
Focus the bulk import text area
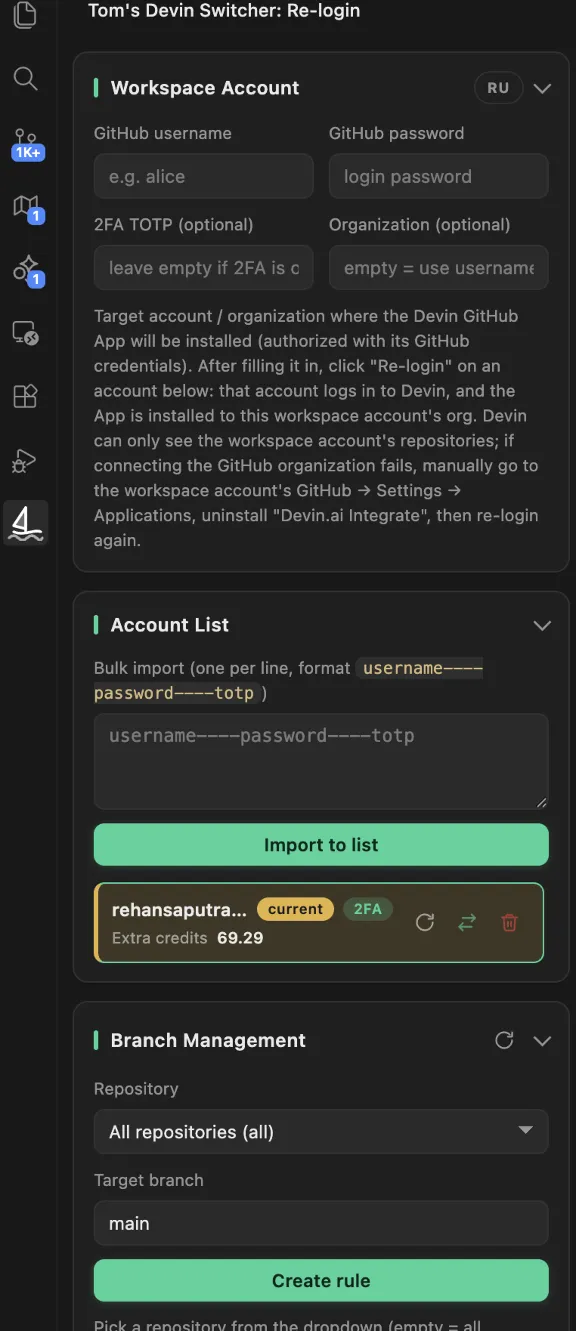pos(321,761)
